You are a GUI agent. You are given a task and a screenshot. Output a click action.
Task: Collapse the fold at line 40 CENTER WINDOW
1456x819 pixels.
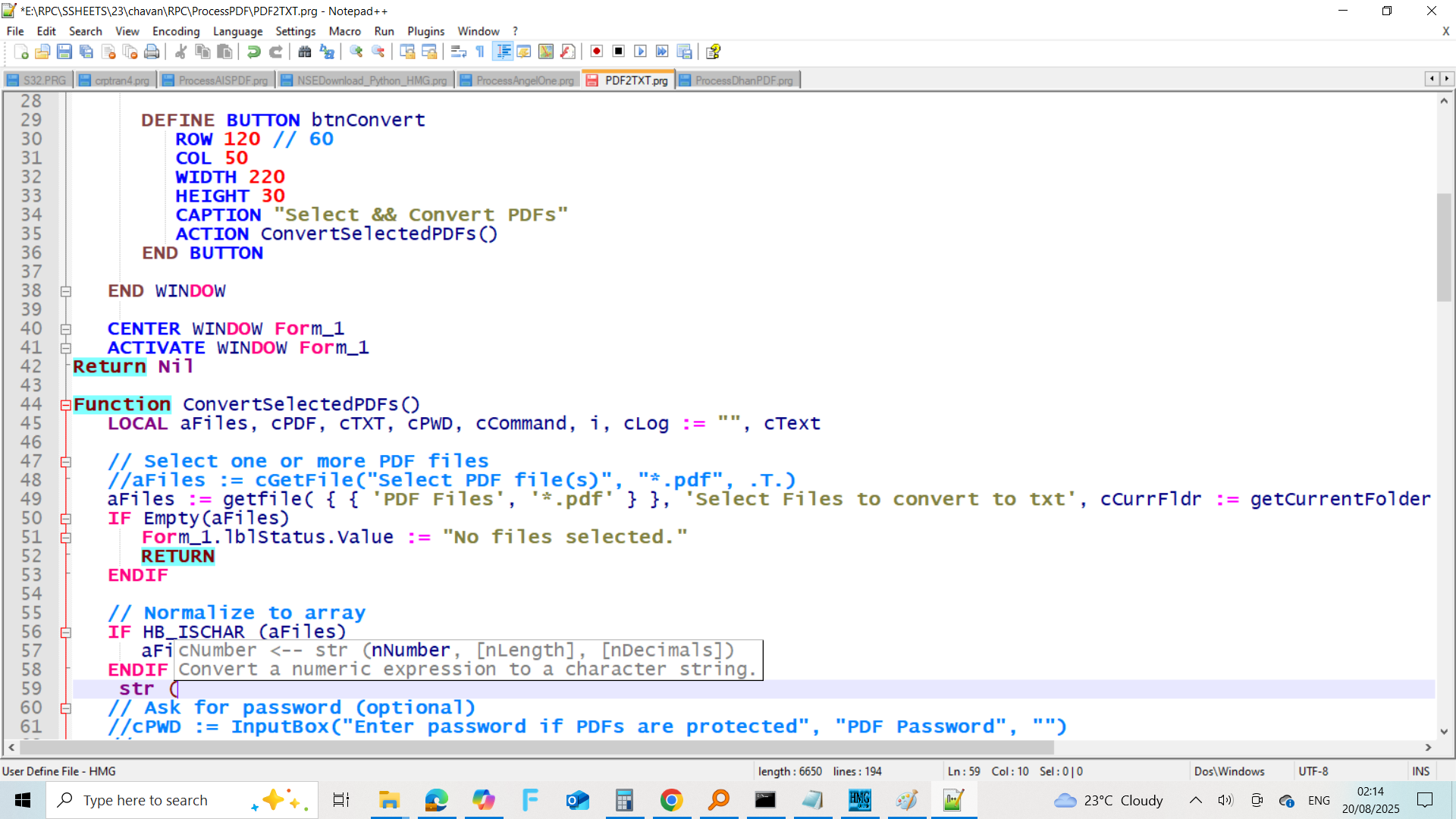(x=66, y=329)
